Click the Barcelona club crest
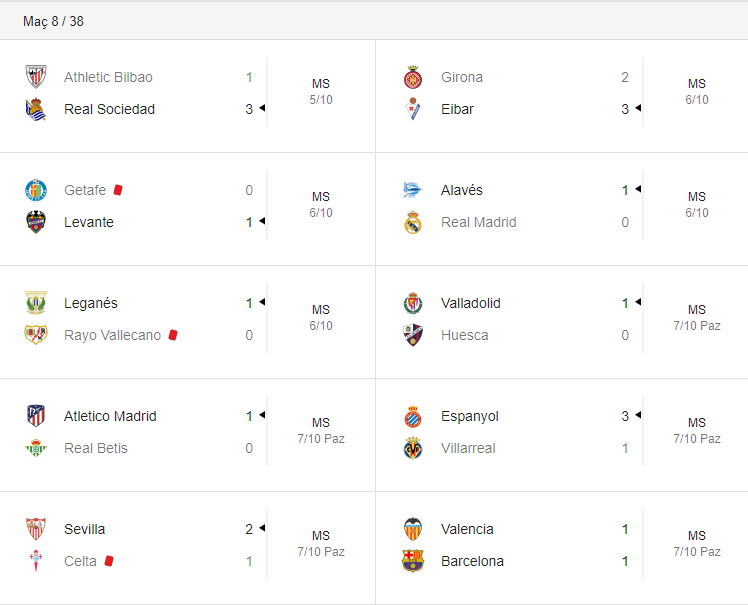748x605 pixels. (413, 561)
